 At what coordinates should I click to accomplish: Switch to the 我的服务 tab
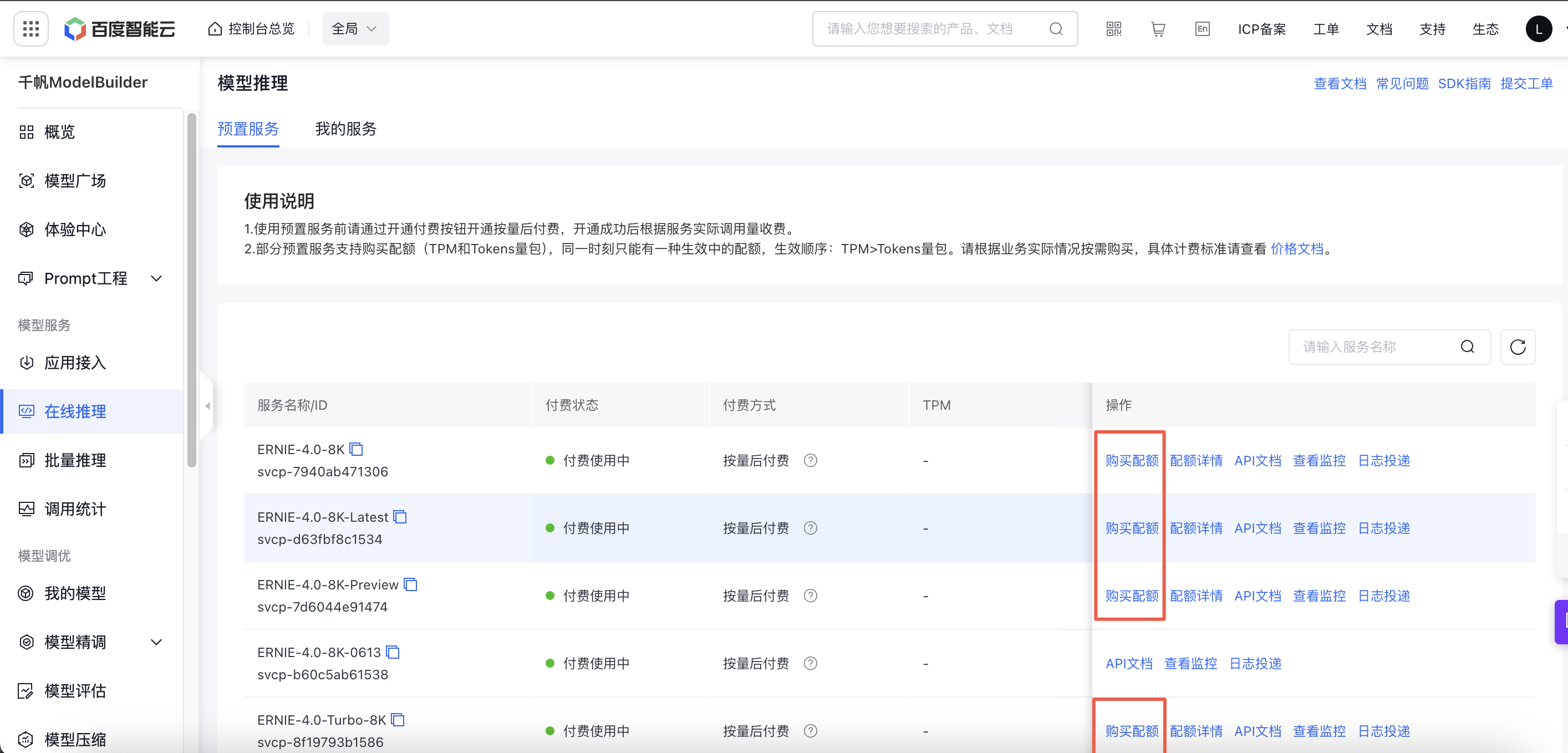click(x=346, y=129)
